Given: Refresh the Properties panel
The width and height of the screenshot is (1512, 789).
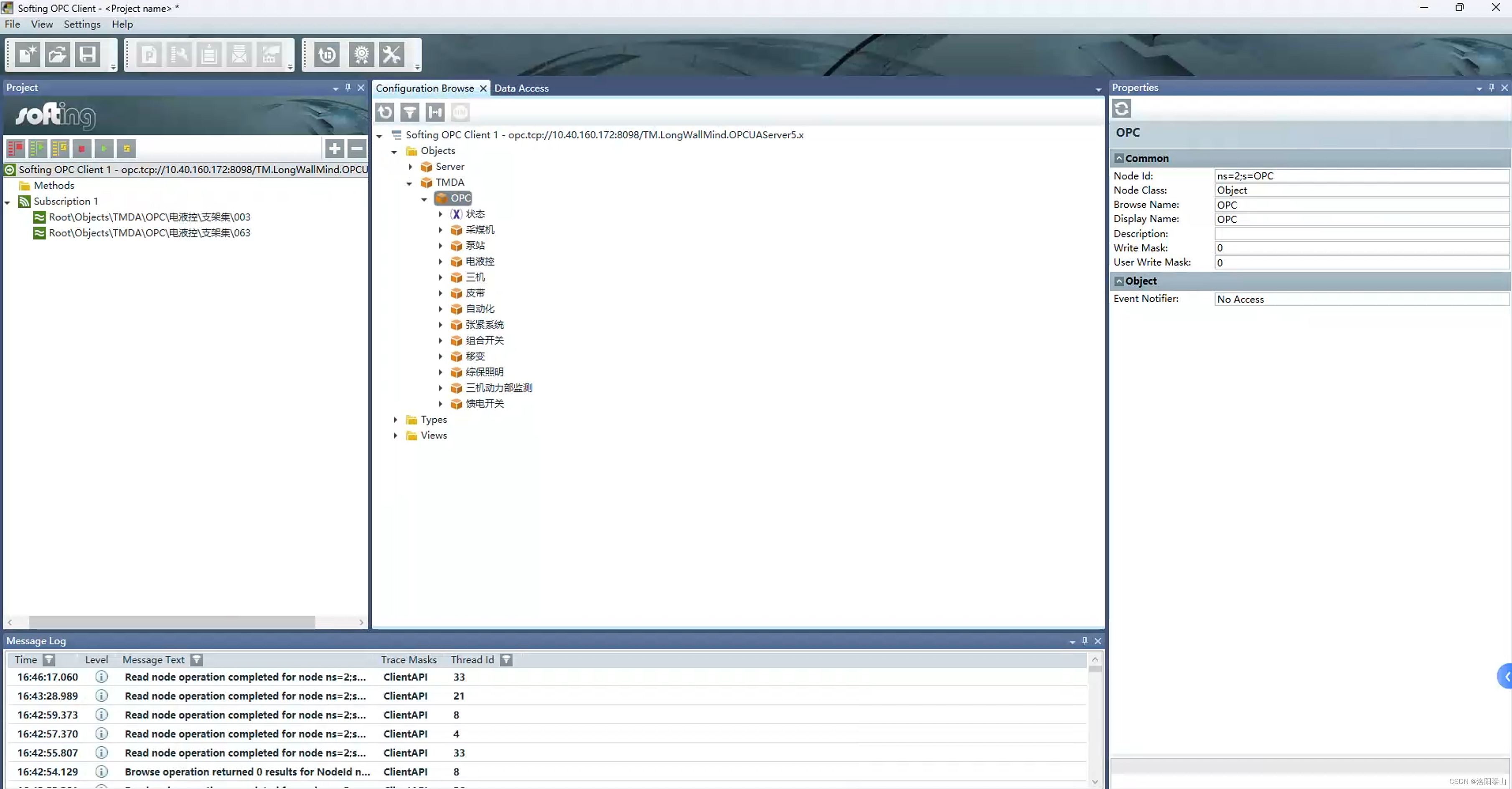Looking at the screenshot, I should tap(1122, 109).
